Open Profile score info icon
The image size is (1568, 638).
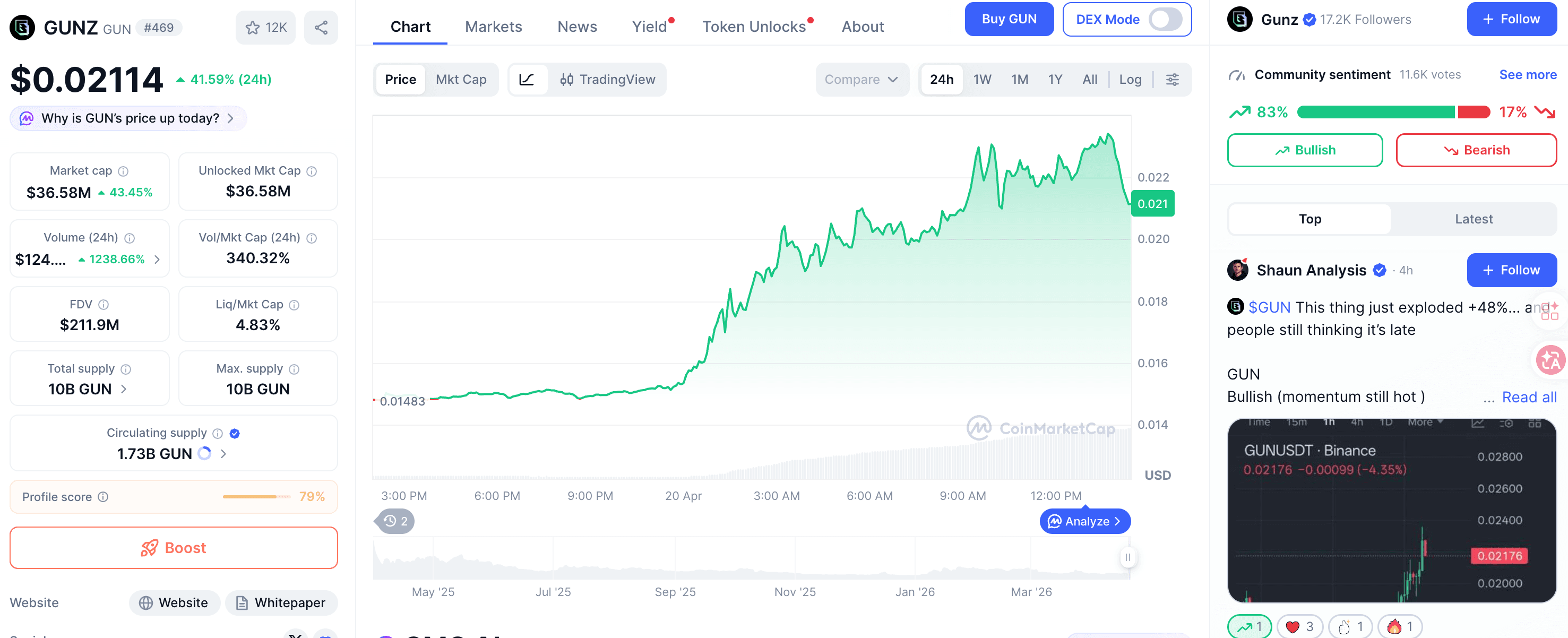[x=104, y=497]
